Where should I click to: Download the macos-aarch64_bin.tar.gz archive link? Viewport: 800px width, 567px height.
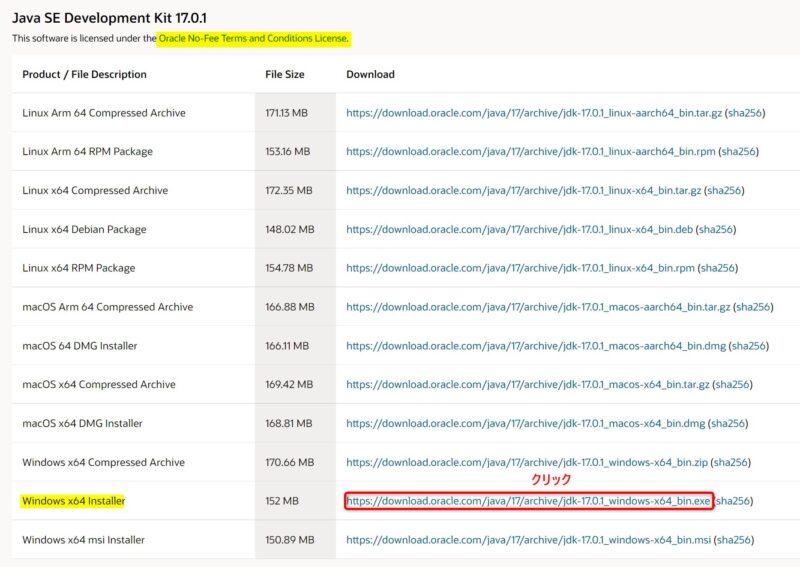pyautogui.click(x=538, y=307)
